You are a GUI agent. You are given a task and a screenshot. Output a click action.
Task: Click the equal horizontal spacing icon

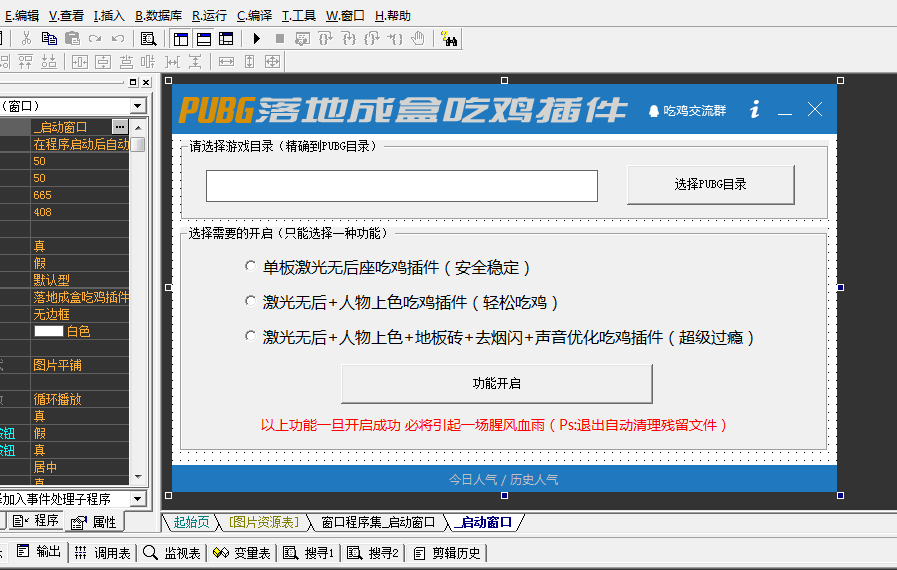tap(172, 61)
